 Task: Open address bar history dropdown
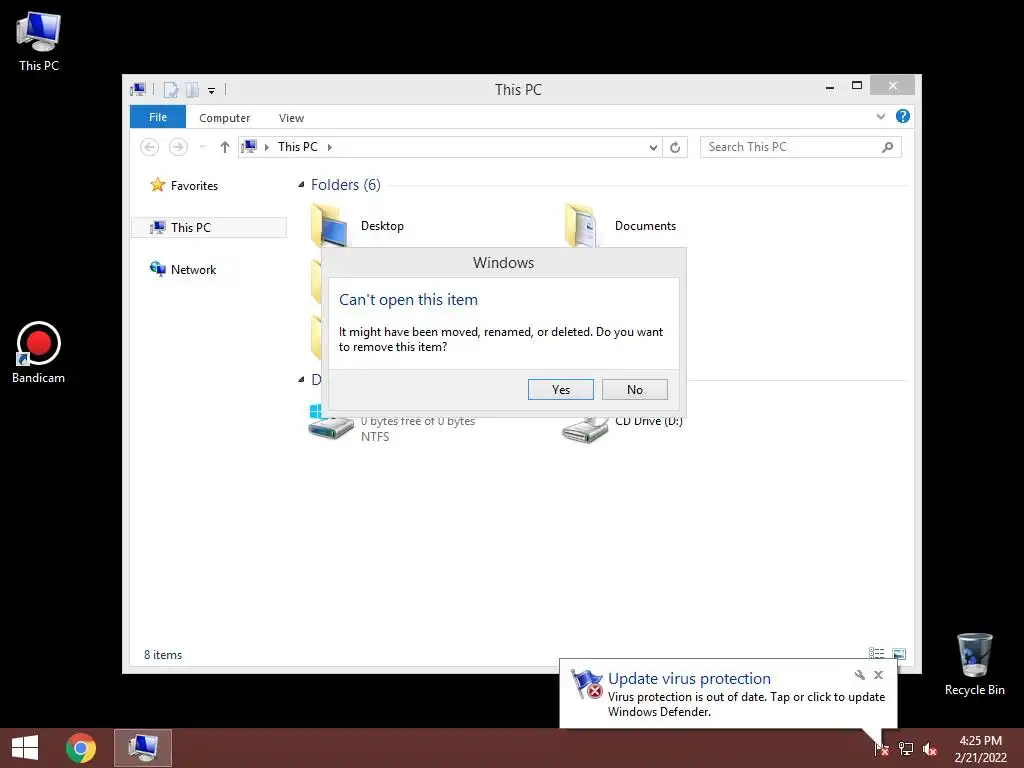652,148
